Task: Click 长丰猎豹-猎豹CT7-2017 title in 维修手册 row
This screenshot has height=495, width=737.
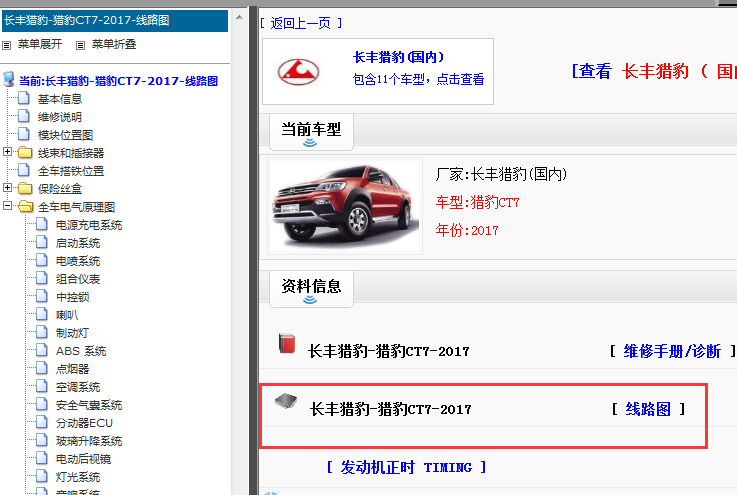Action: pos(388,351)
